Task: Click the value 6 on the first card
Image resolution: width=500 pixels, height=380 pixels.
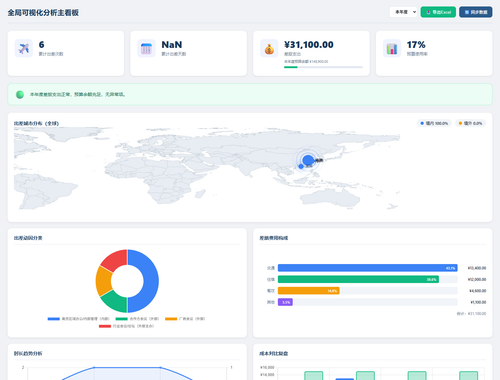Action: [x=41, y=45]
